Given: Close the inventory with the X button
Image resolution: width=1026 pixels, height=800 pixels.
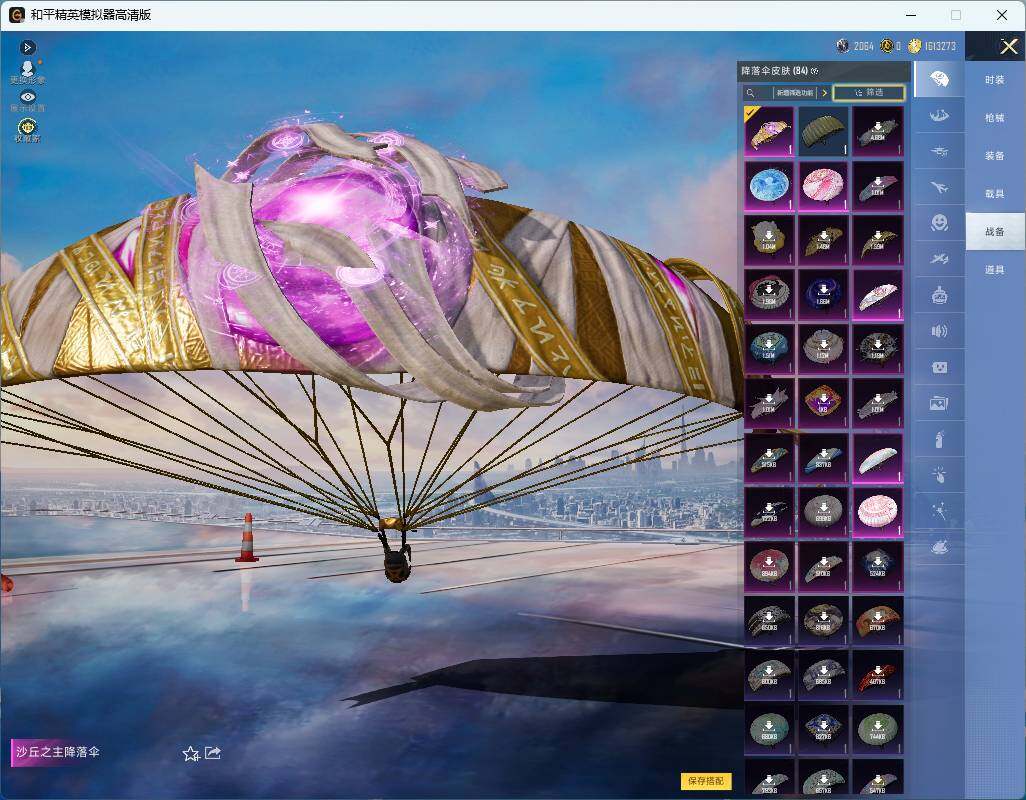Looking at the screenshot, I should pos(1008,46).
